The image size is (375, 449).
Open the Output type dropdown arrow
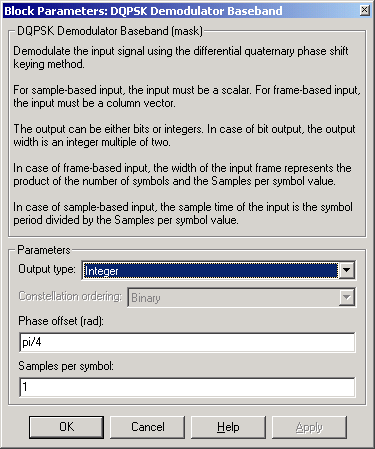347,270
